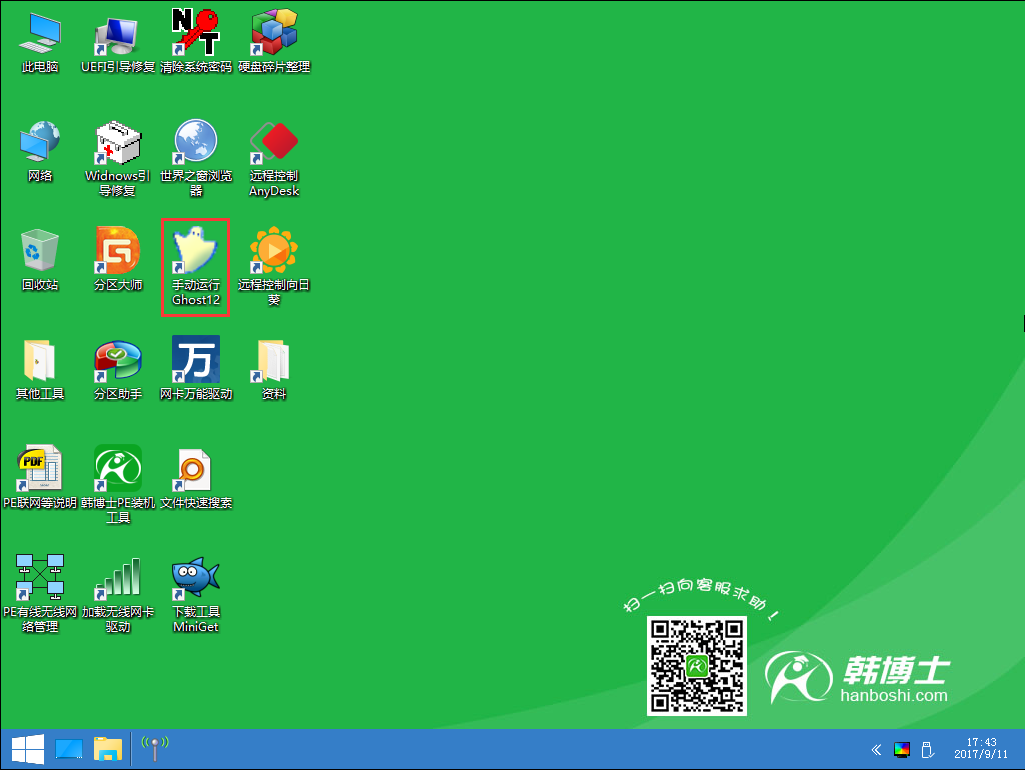The height and width of the screenshot is (770, 1025).
Task: Click the taskbar clock showing 17:43
Action: coord(981,749)
